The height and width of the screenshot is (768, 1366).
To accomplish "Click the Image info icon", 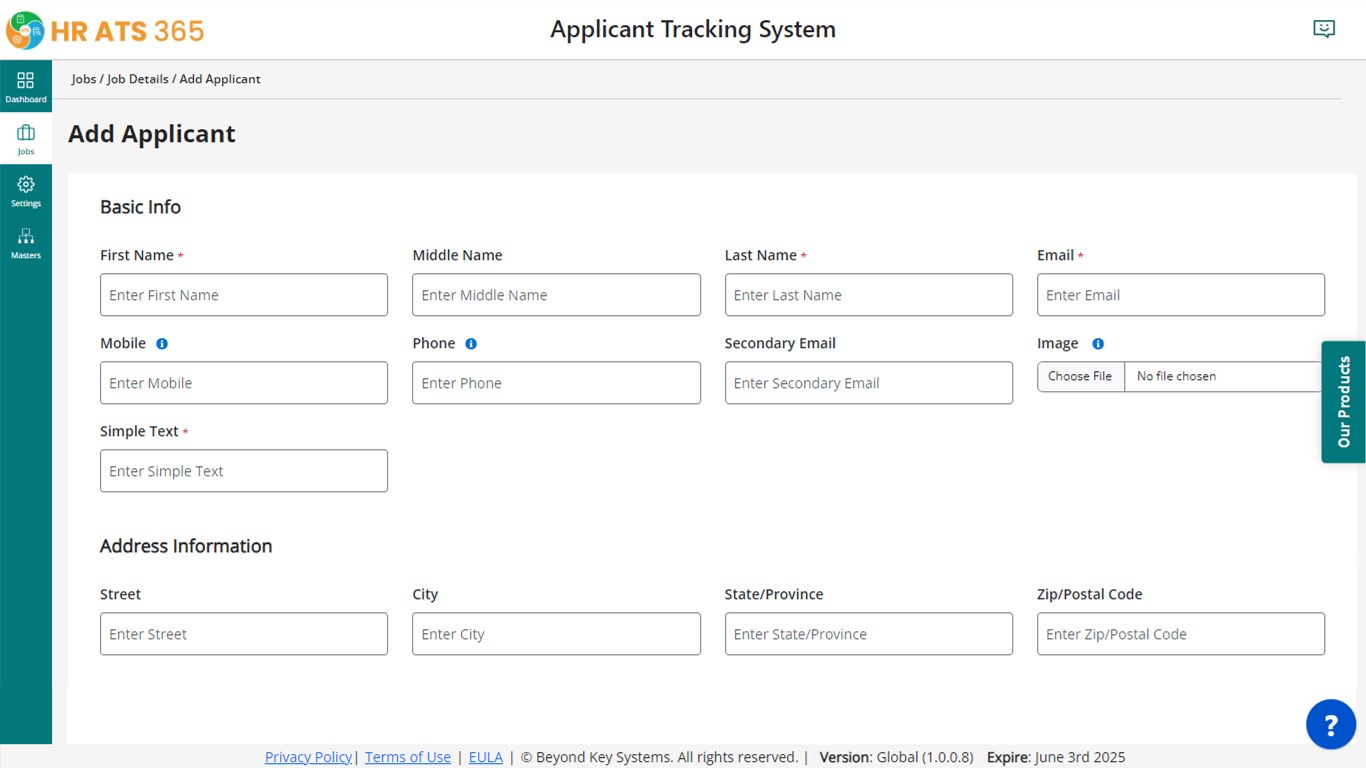I will (x=1098, y=344).
